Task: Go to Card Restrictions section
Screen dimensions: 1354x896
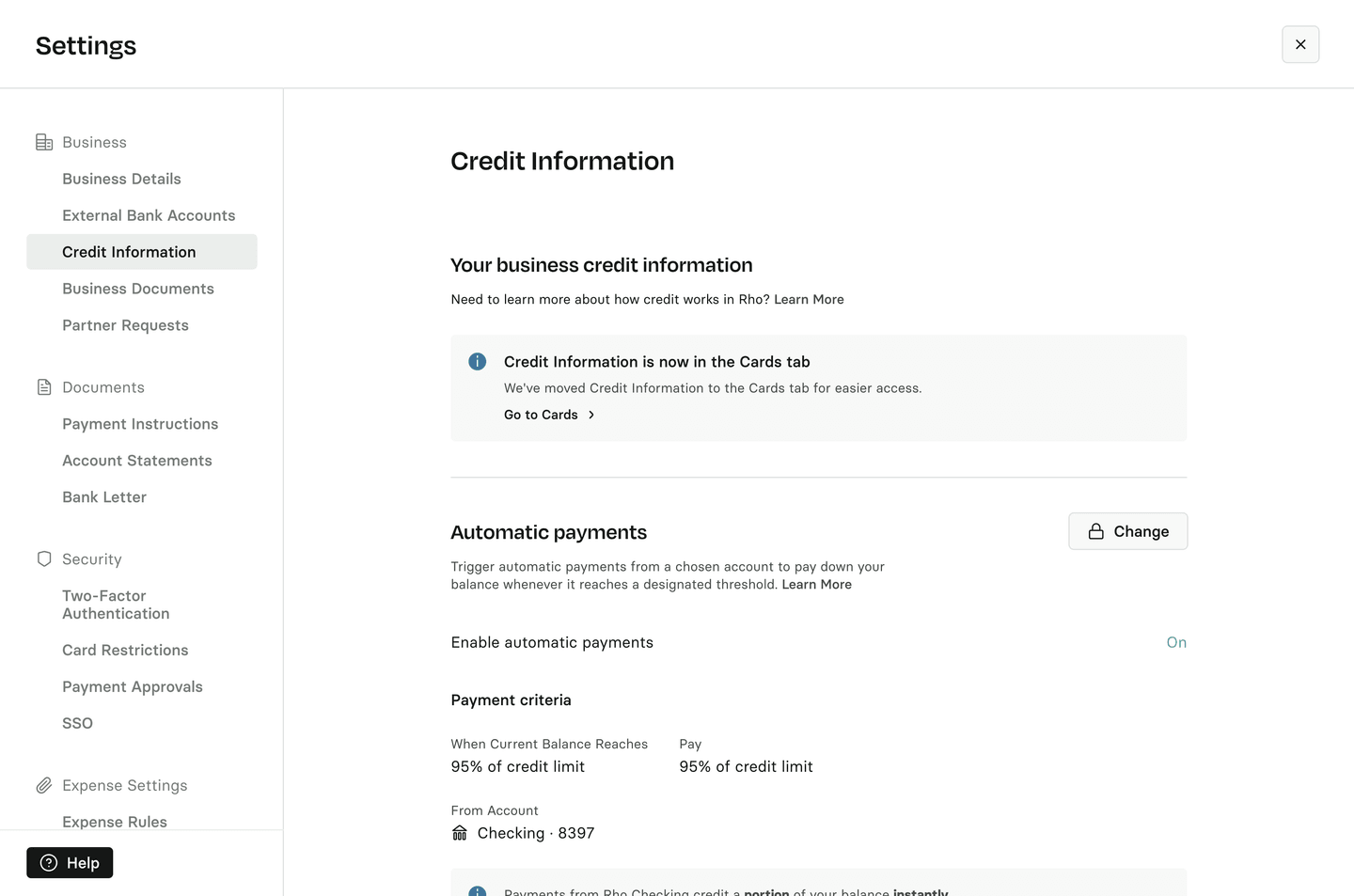Action: pyautogui.click(x=125, y=650)
